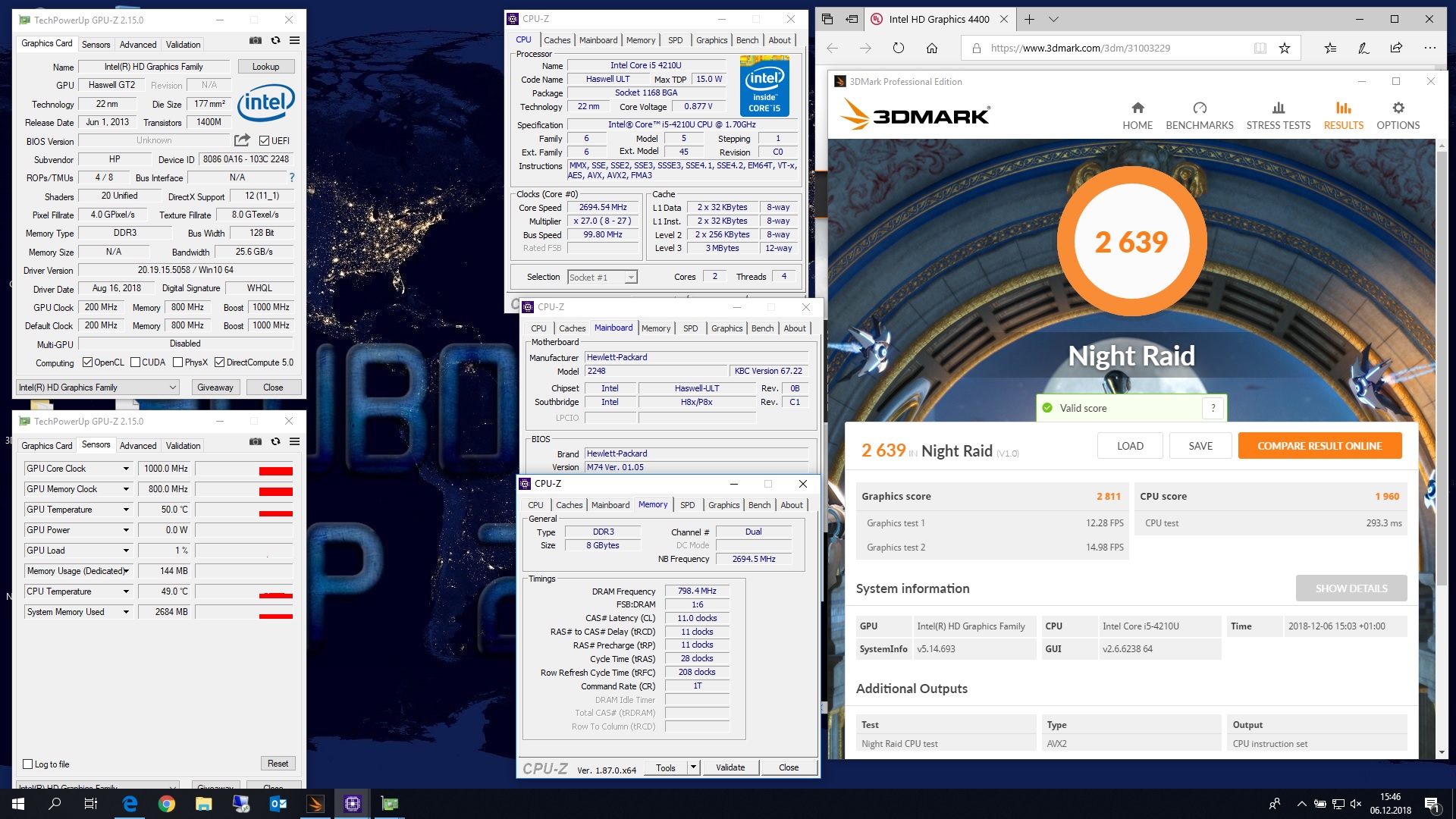Click COMPARE RESULT ONLINE button

pyautogui.click(x=1319, y=446)
